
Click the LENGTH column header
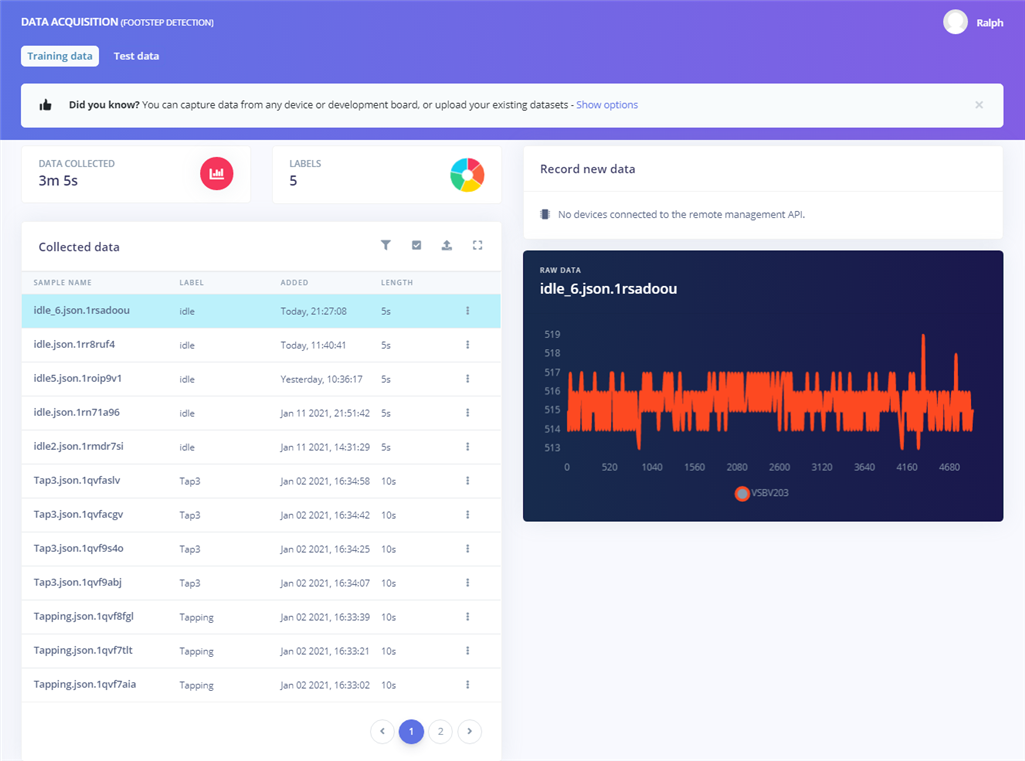pos(397,282)
